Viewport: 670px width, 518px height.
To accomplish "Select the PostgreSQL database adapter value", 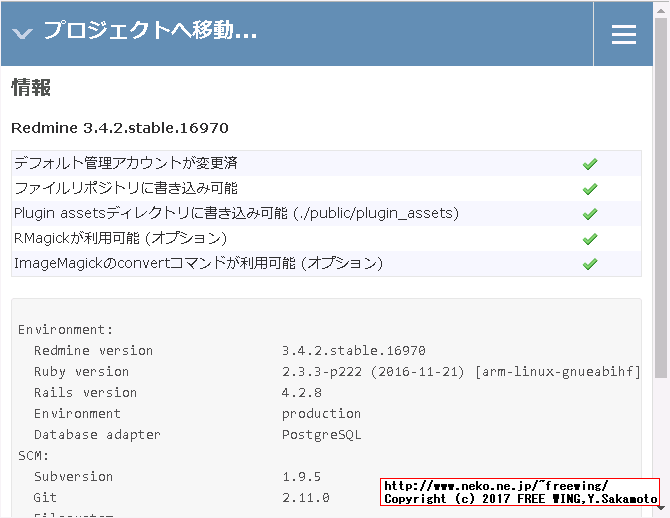I will pyautogui.click(x=321, y=434).
